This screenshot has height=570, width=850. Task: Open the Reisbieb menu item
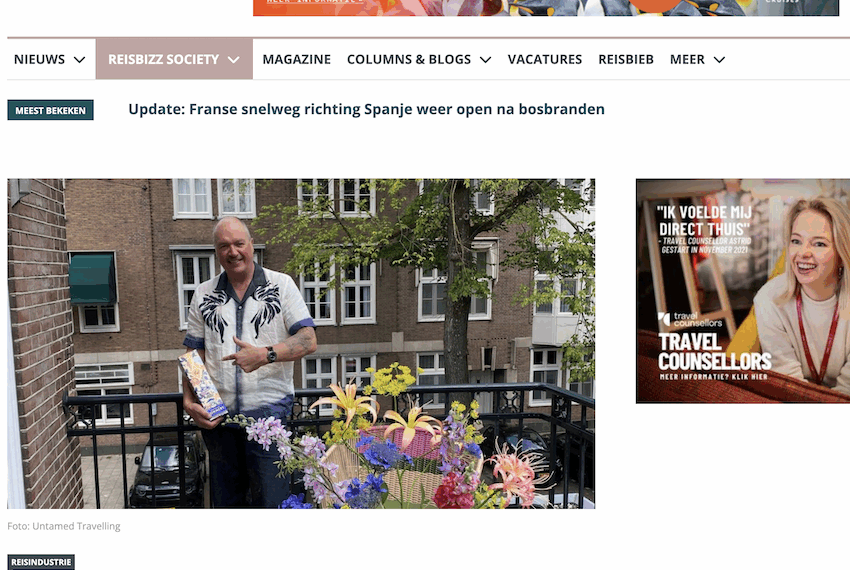(x=626, y=59)
